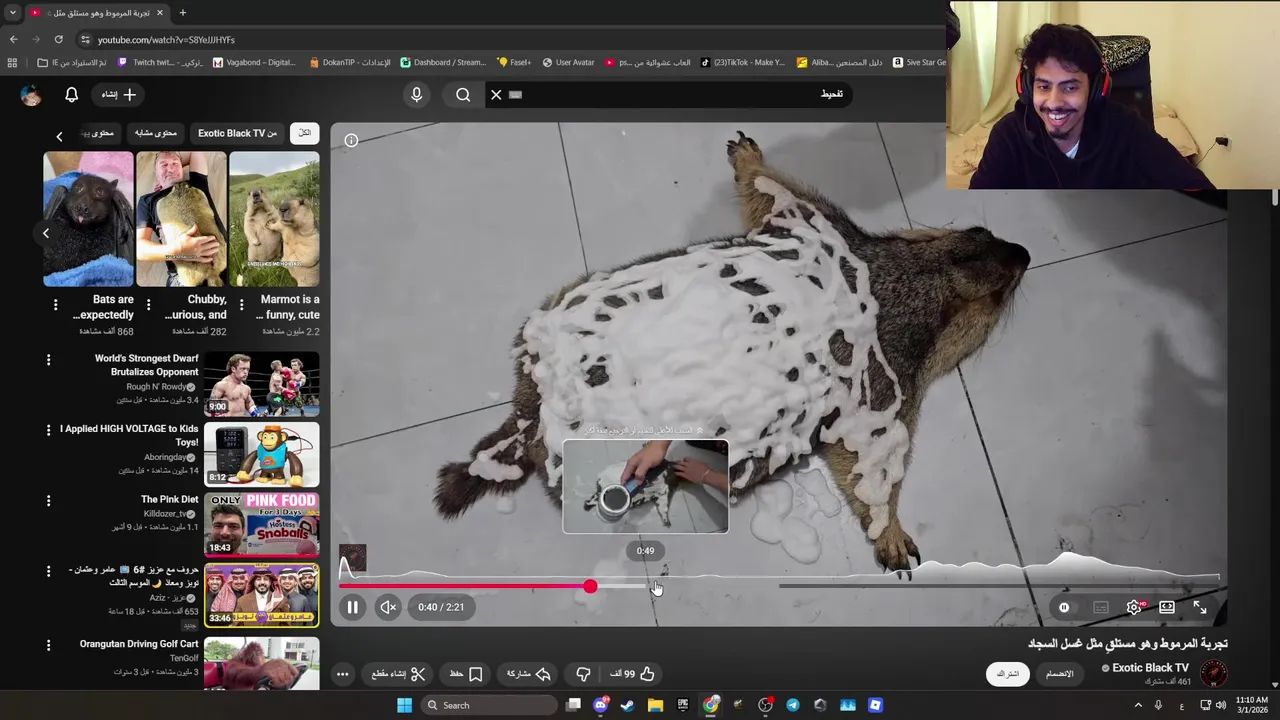Select the 'From Exotic Black TV' filter chip
The image size is (1280, 720).
click(237, 133)
